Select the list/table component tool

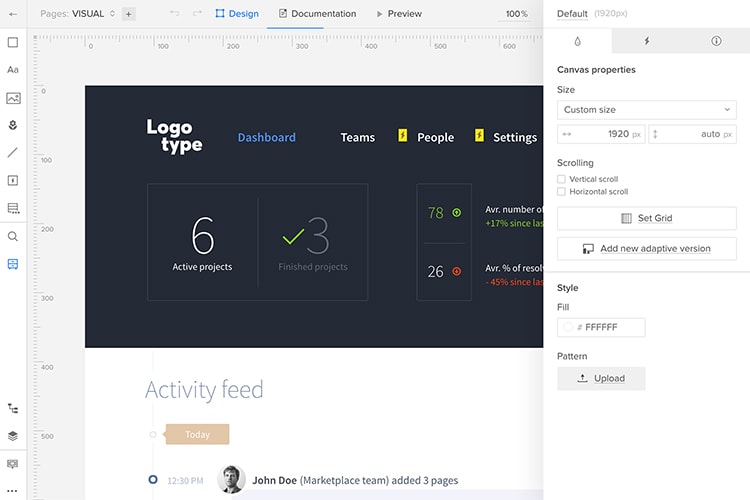(13, 208)
